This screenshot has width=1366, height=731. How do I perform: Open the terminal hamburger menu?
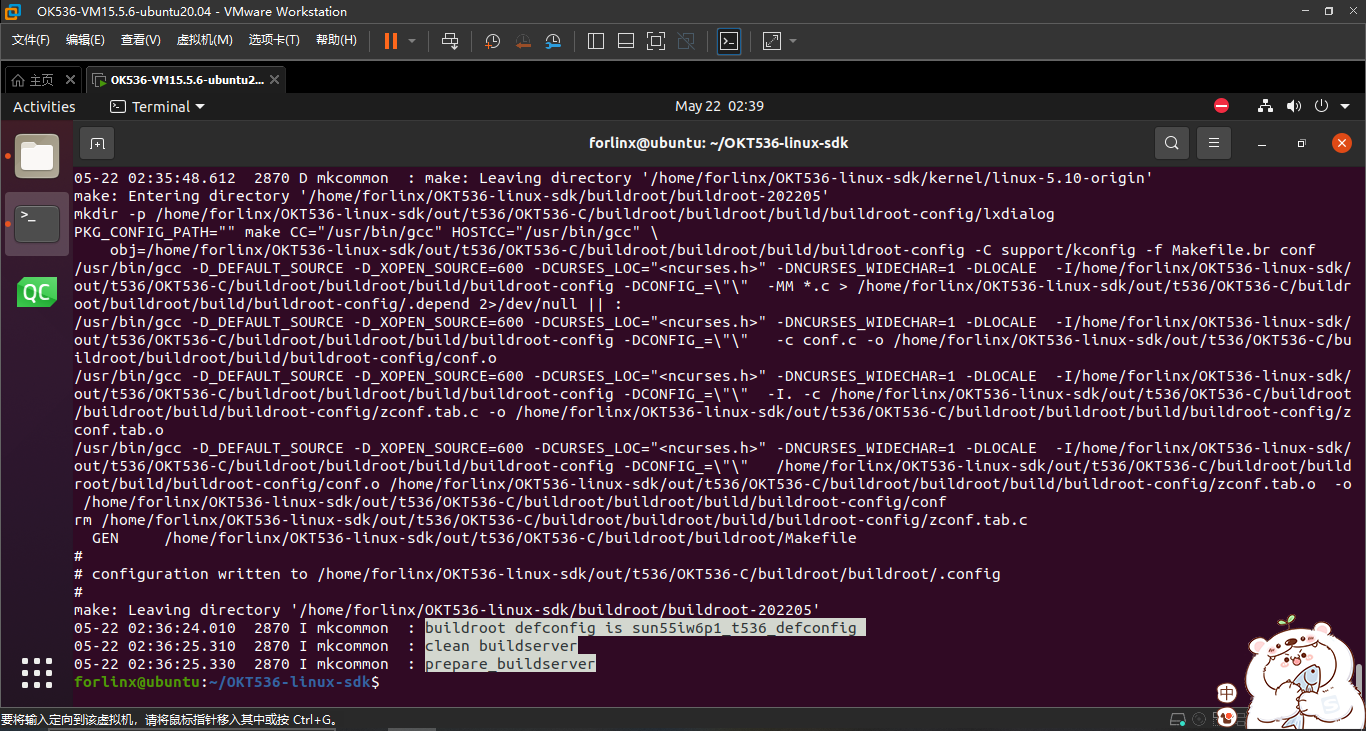coord(1214,143)
